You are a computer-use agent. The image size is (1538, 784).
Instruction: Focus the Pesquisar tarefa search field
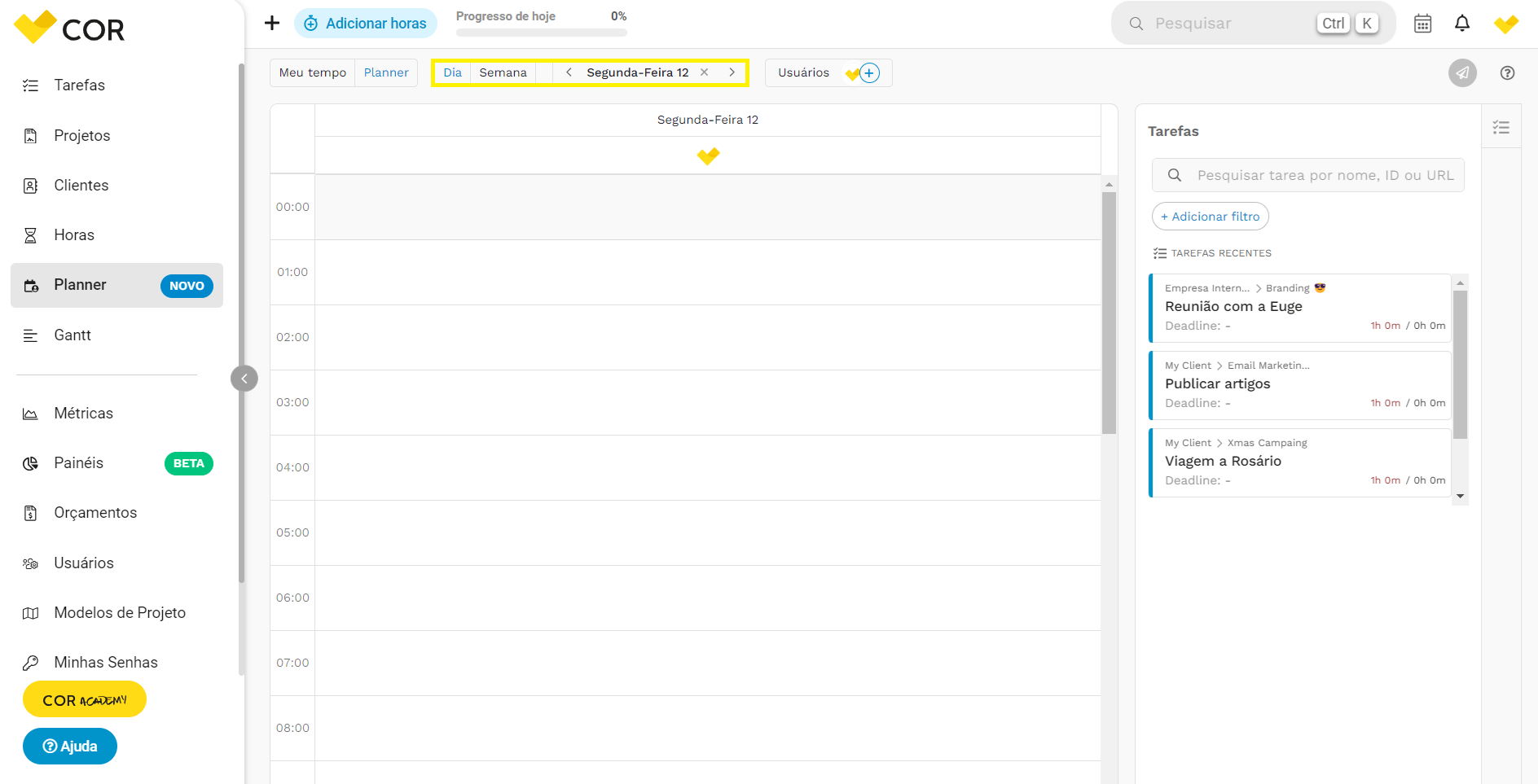tap(1308, 175)
